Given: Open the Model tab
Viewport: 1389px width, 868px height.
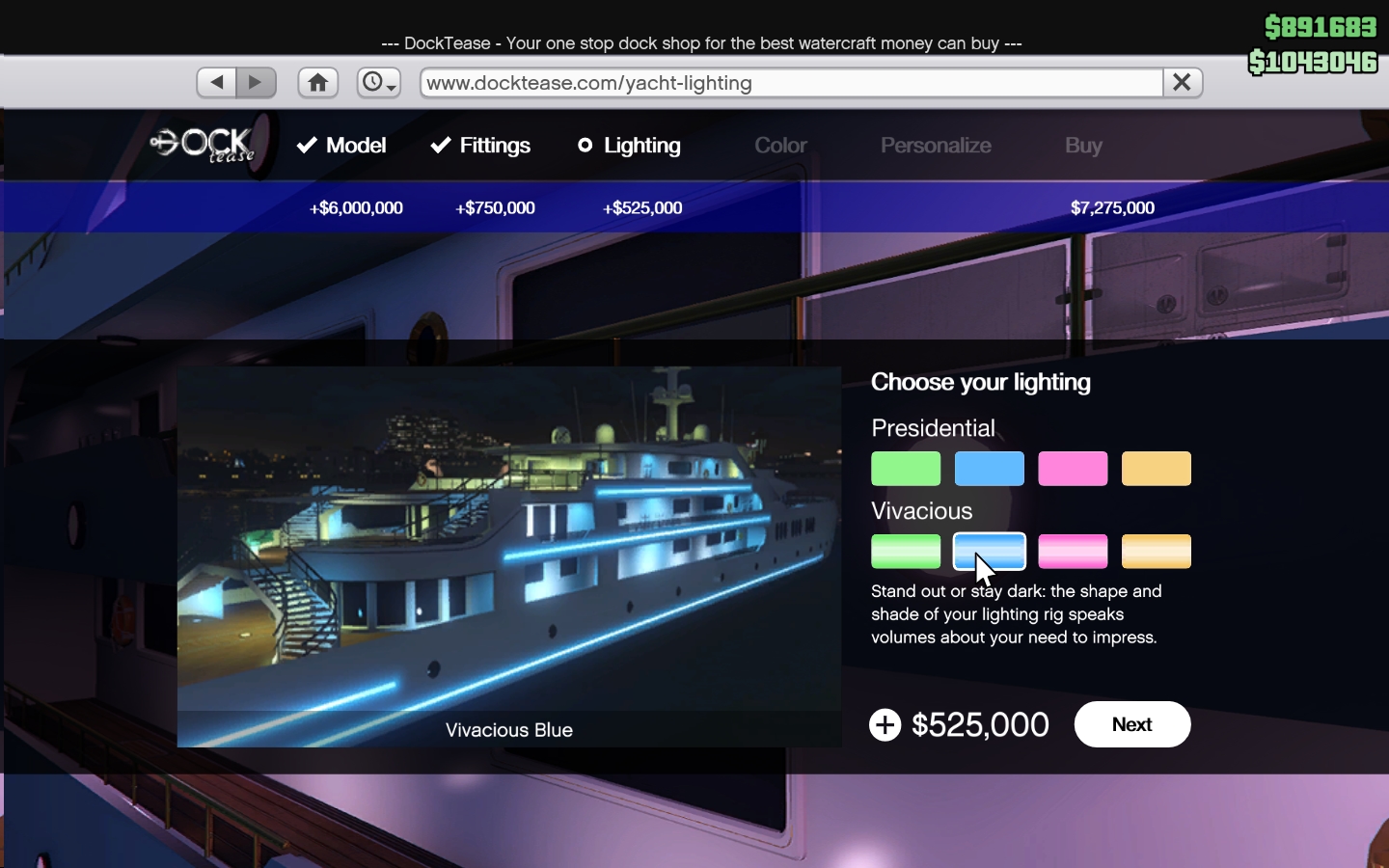Looking at the screenshot, I should pyautogui.click(x=341, y=146).
